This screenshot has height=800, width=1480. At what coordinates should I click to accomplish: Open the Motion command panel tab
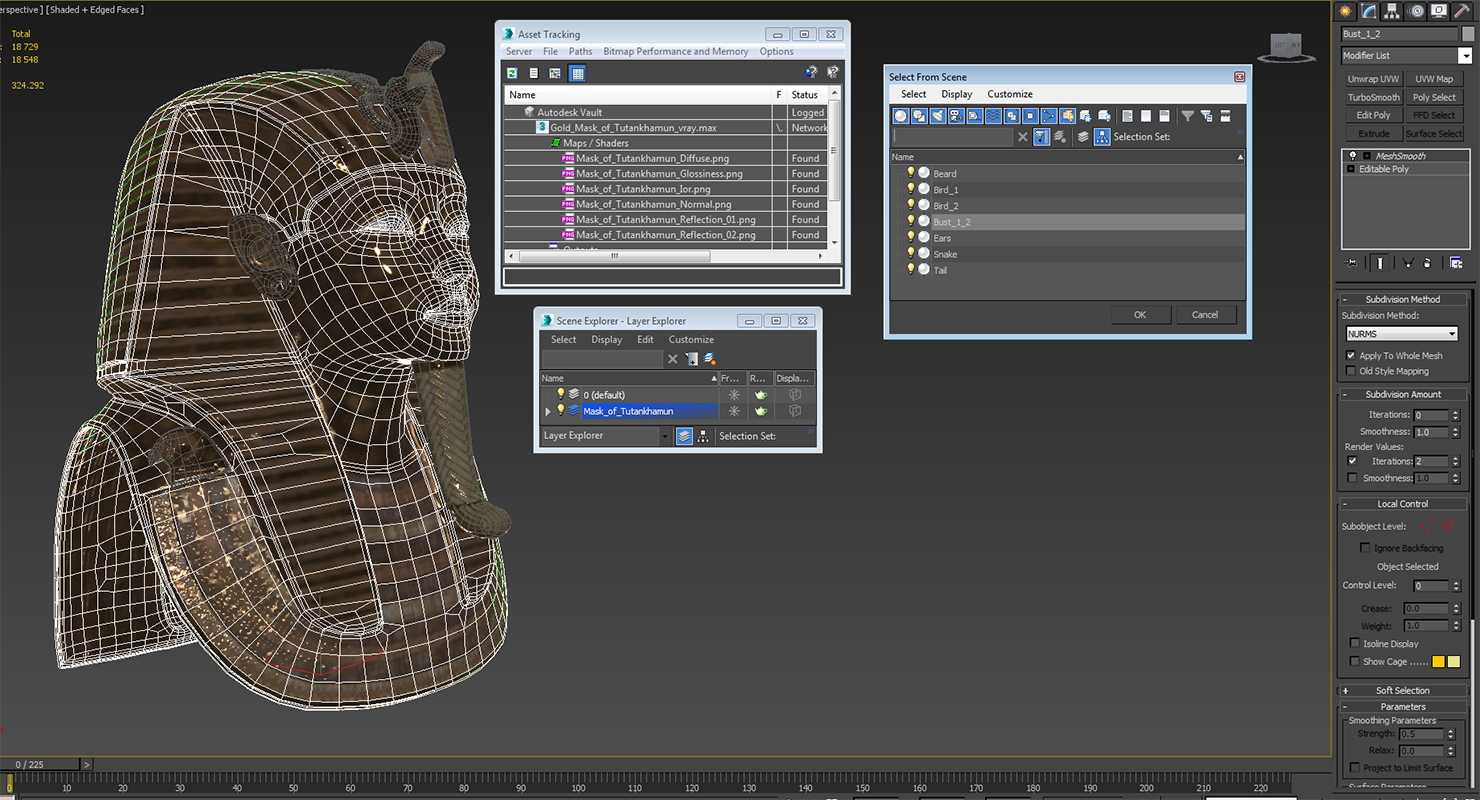point(1416,11)
